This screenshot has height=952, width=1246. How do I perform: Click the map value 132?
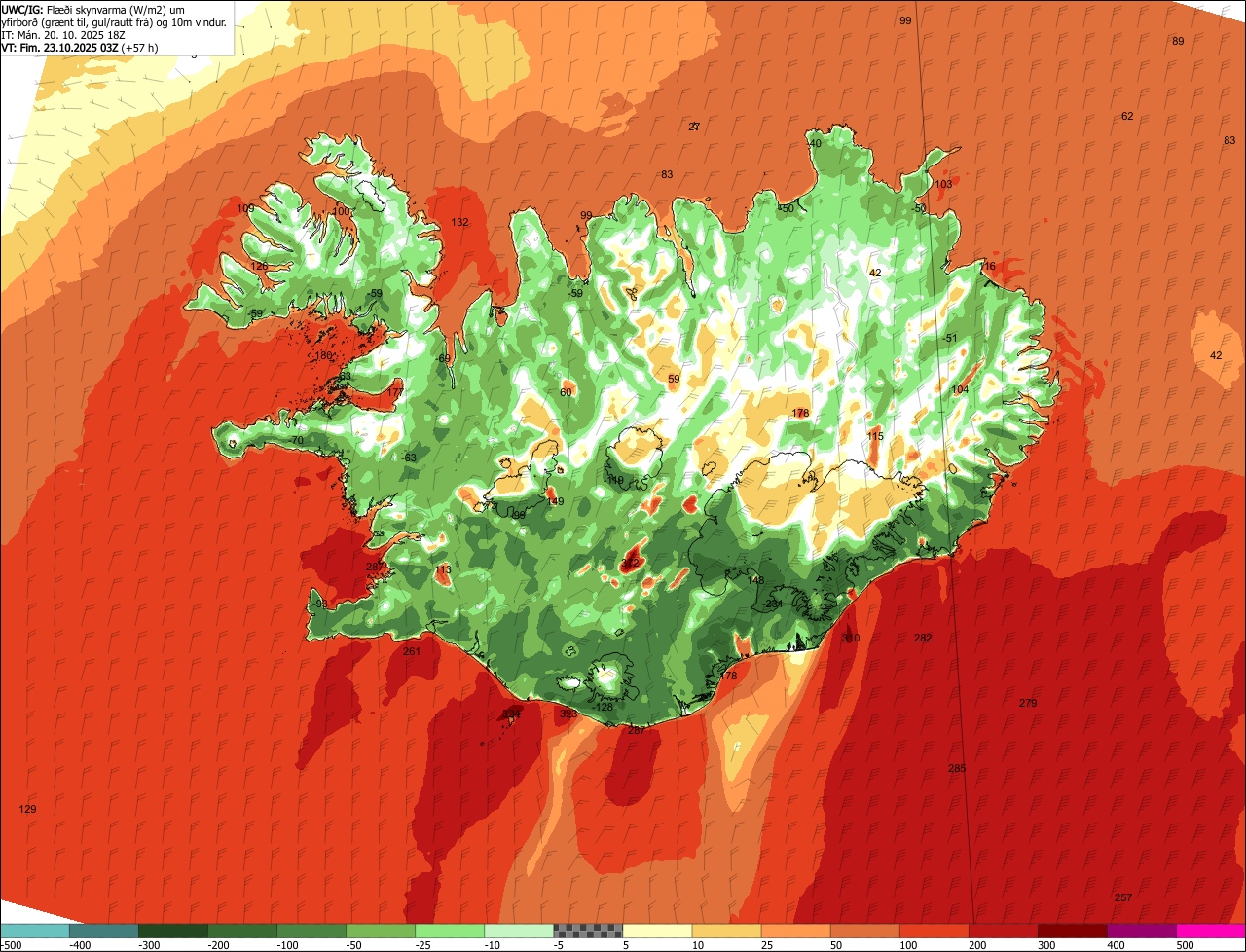(x=459, y=222)
